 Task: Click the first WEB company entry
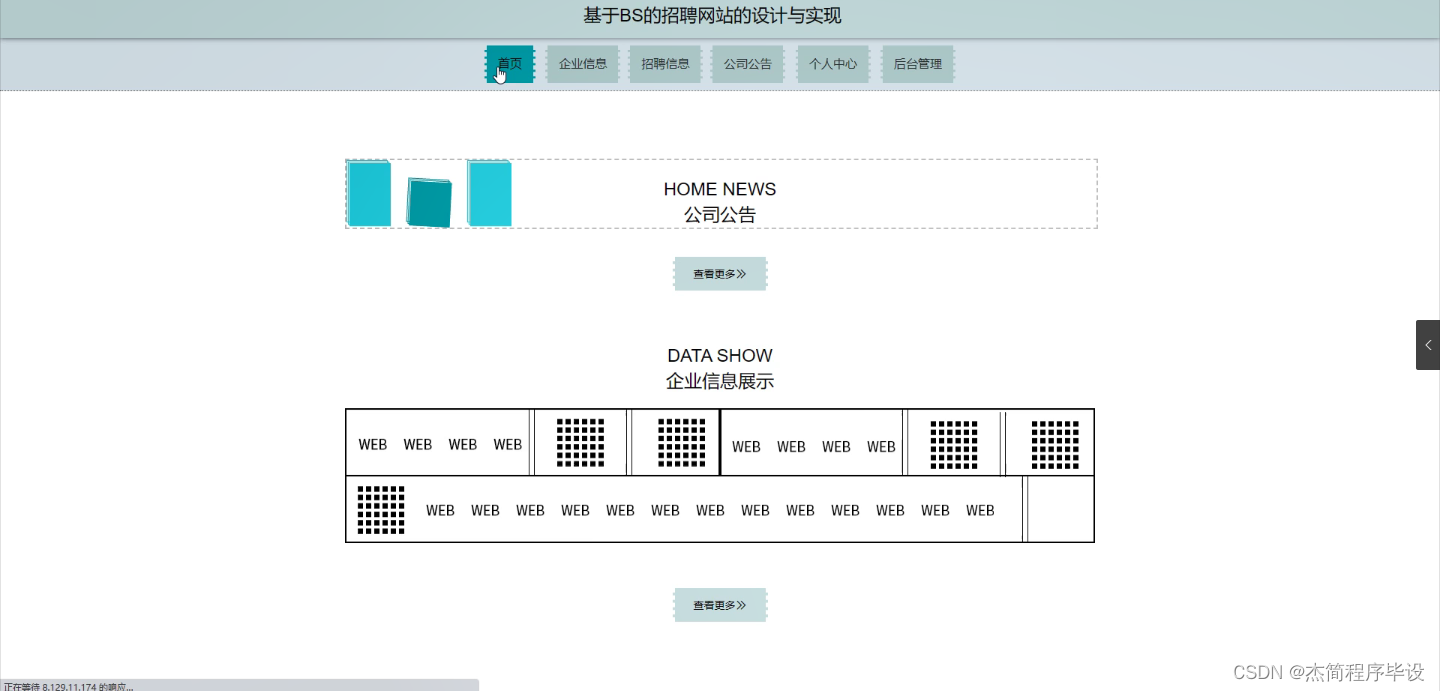coord(373,444)
